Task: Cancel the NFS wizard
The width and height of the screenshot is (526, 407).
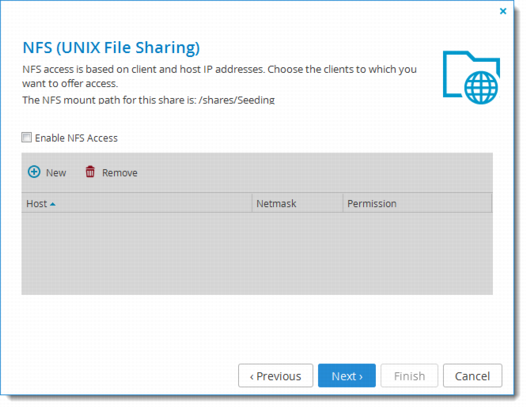Action: coord(472,375)
